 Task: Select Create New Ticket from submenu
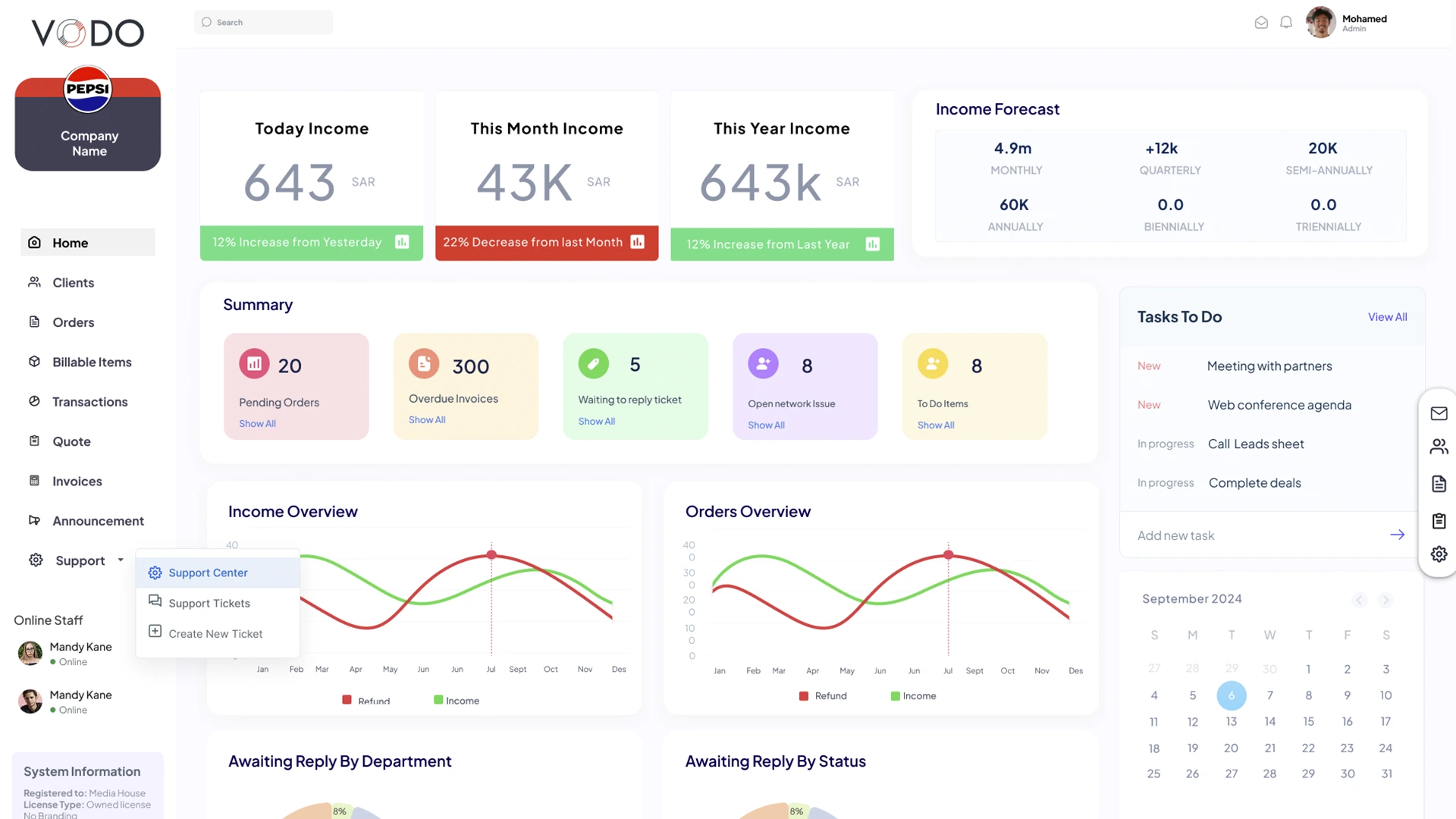pyautogui.click(x=218, y=633)
